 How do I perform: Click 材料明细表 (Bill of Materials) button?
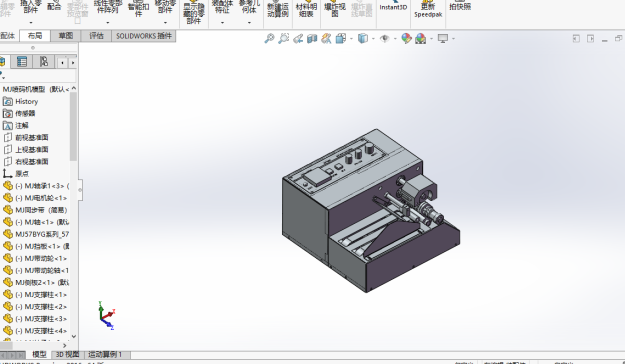[306, 9]
